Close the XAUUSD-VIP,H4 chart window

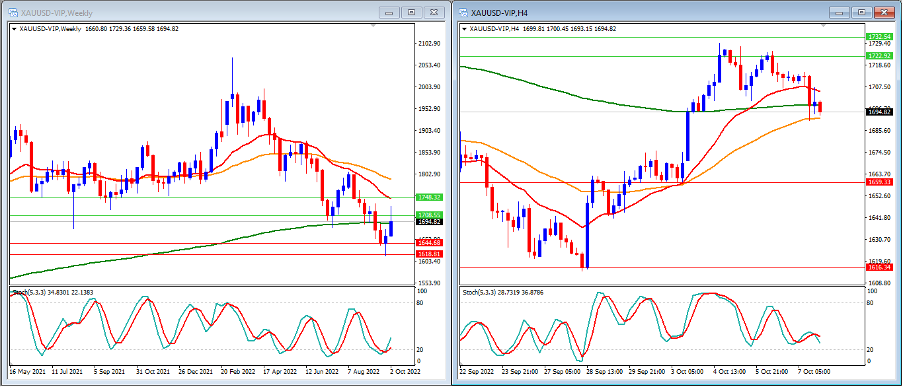click(884, 12)
